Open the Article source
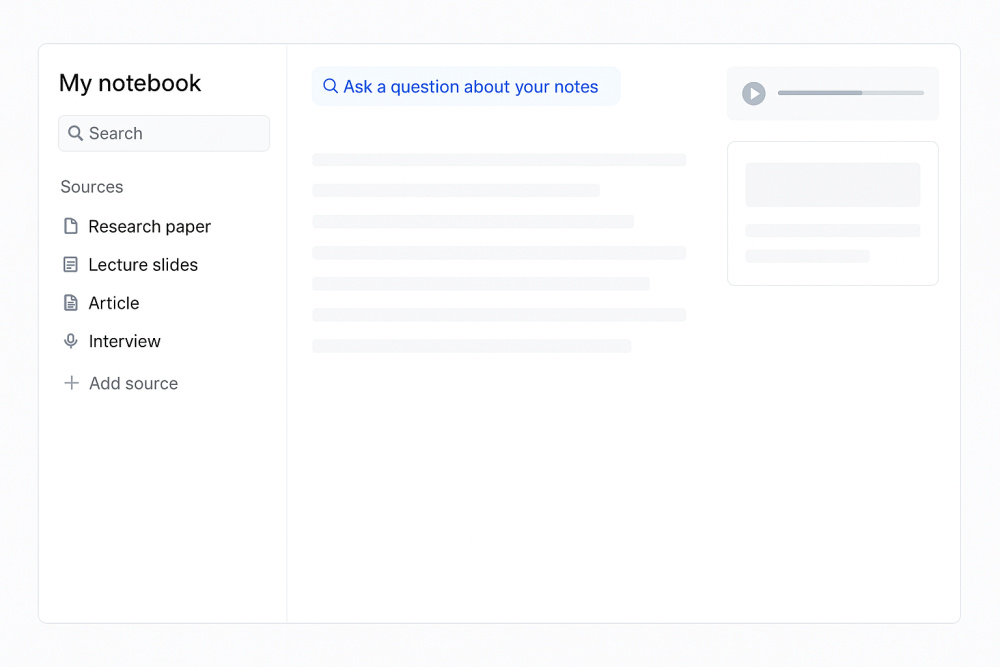The height and width of the screenshot is (667, 1000). click(114, 303)
